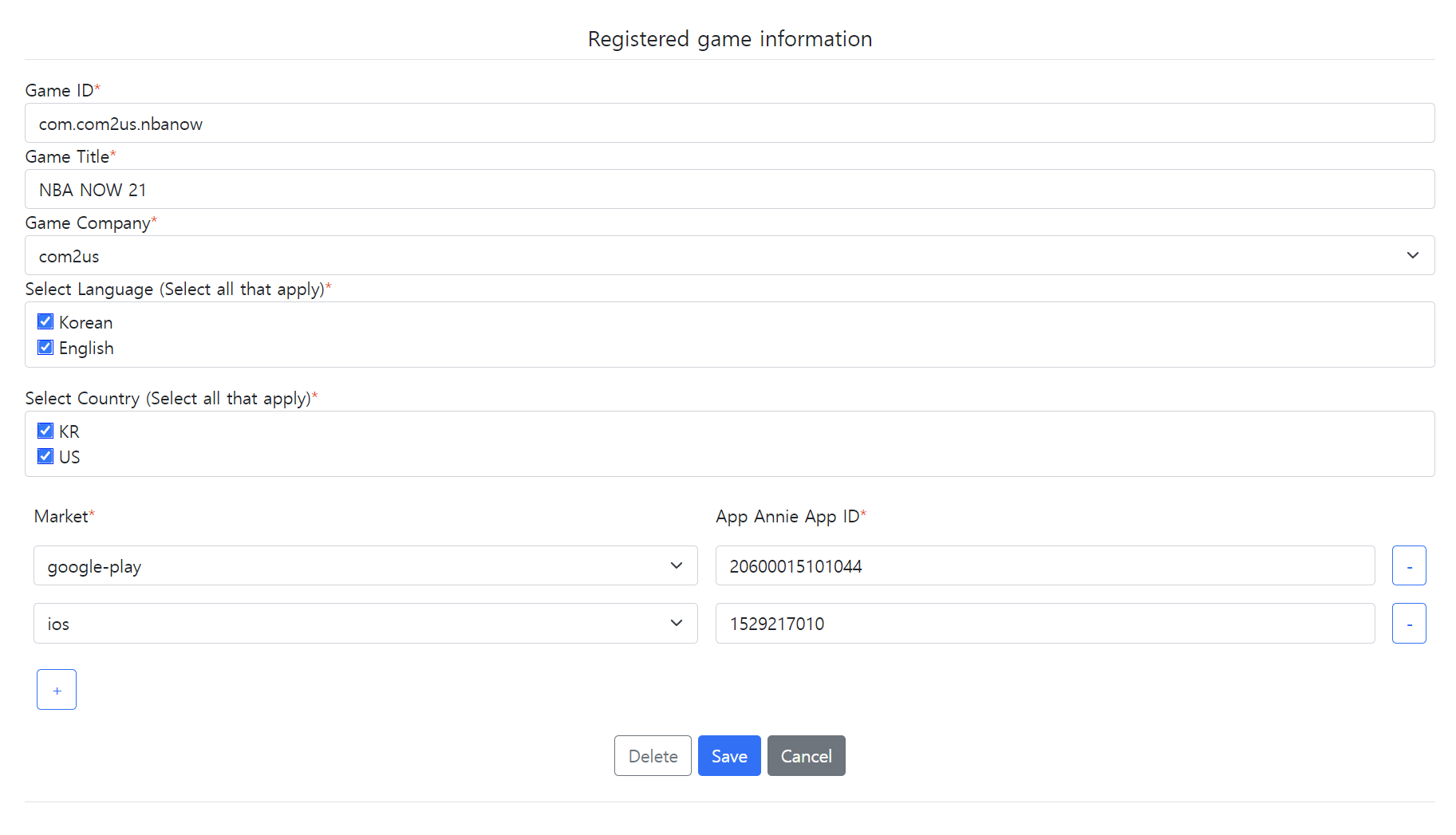Toggle the US country checkbox
1456x835 pixels.
pyautogui.click(x=45, y=456)
